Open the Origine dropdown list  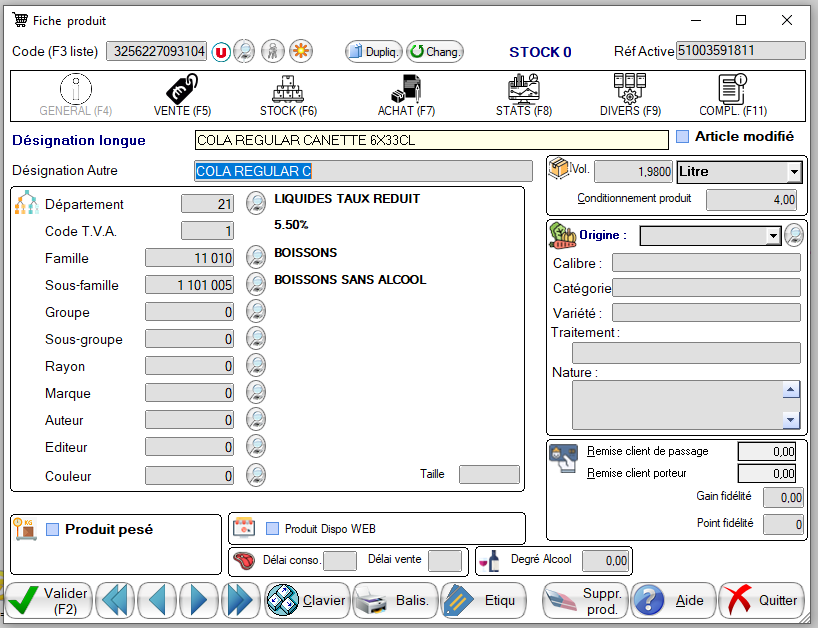point(771,236)
